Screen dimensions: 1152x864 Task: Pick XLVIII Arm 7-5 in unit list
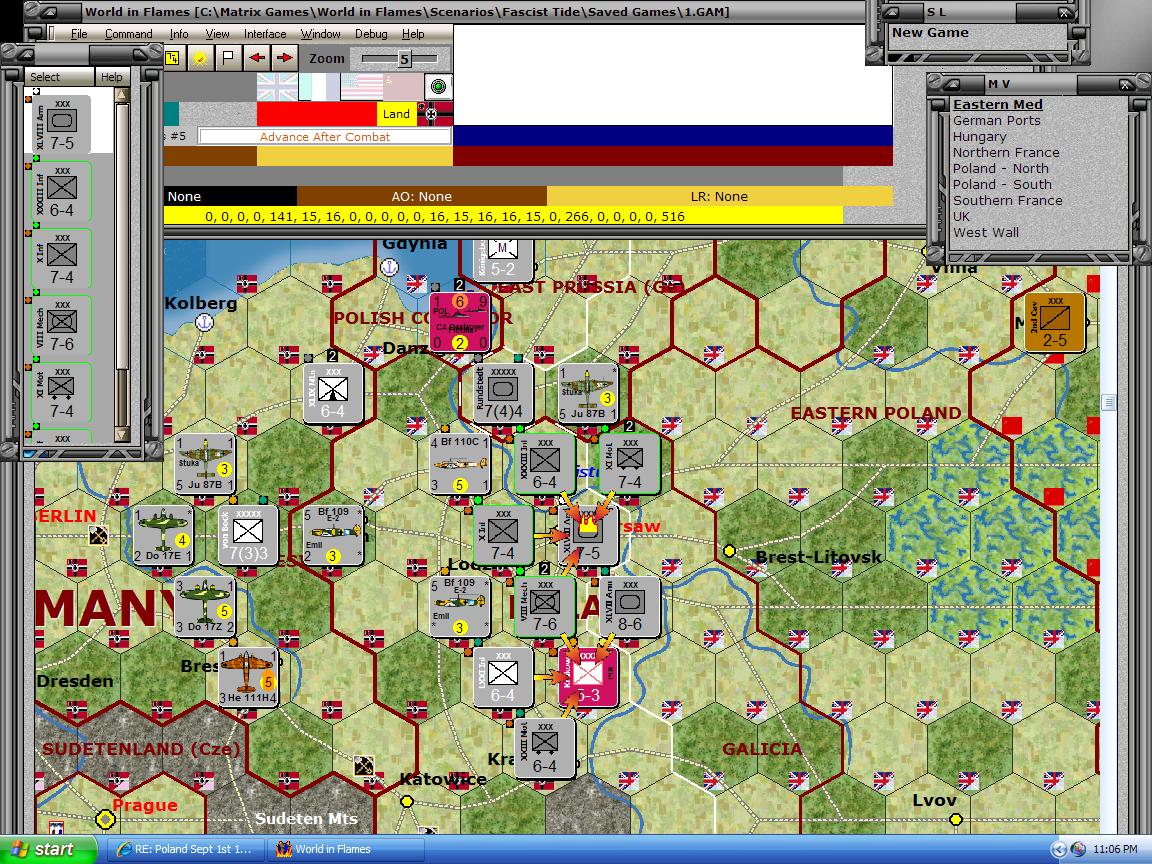(62, 123)
